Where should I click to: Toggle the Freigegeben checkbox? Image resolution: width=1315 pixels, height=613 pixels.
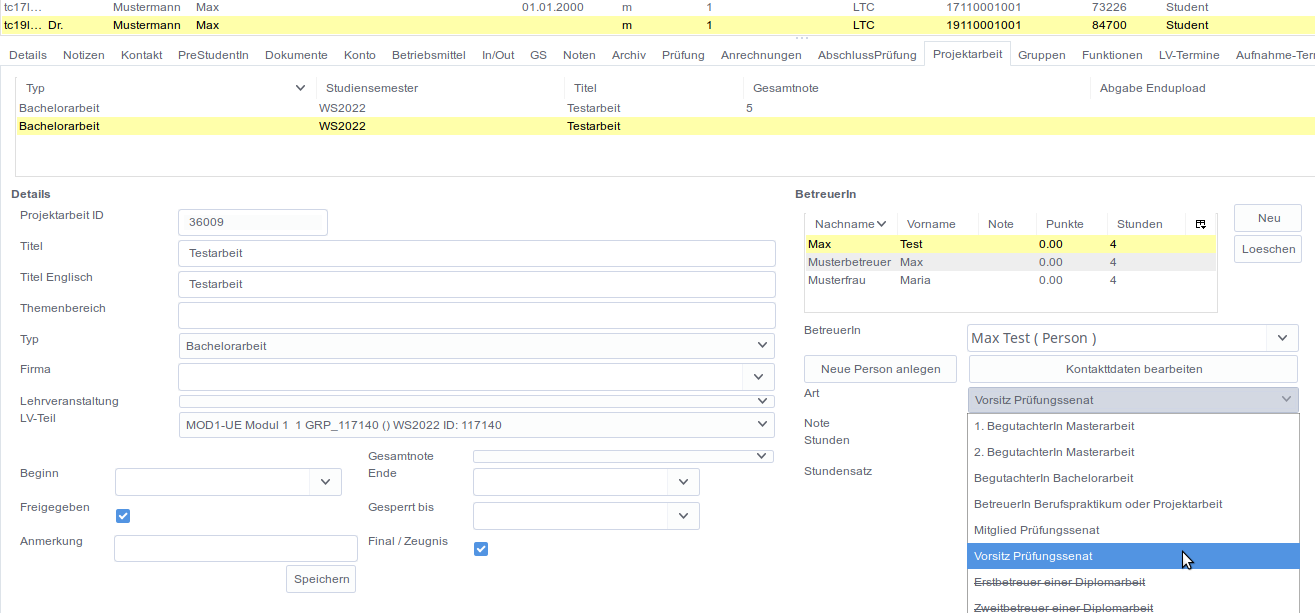[123, 516]
